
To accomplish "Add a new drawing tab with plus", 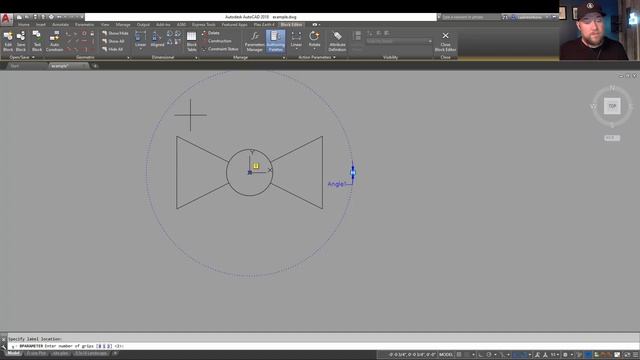I will coord(95,66).
